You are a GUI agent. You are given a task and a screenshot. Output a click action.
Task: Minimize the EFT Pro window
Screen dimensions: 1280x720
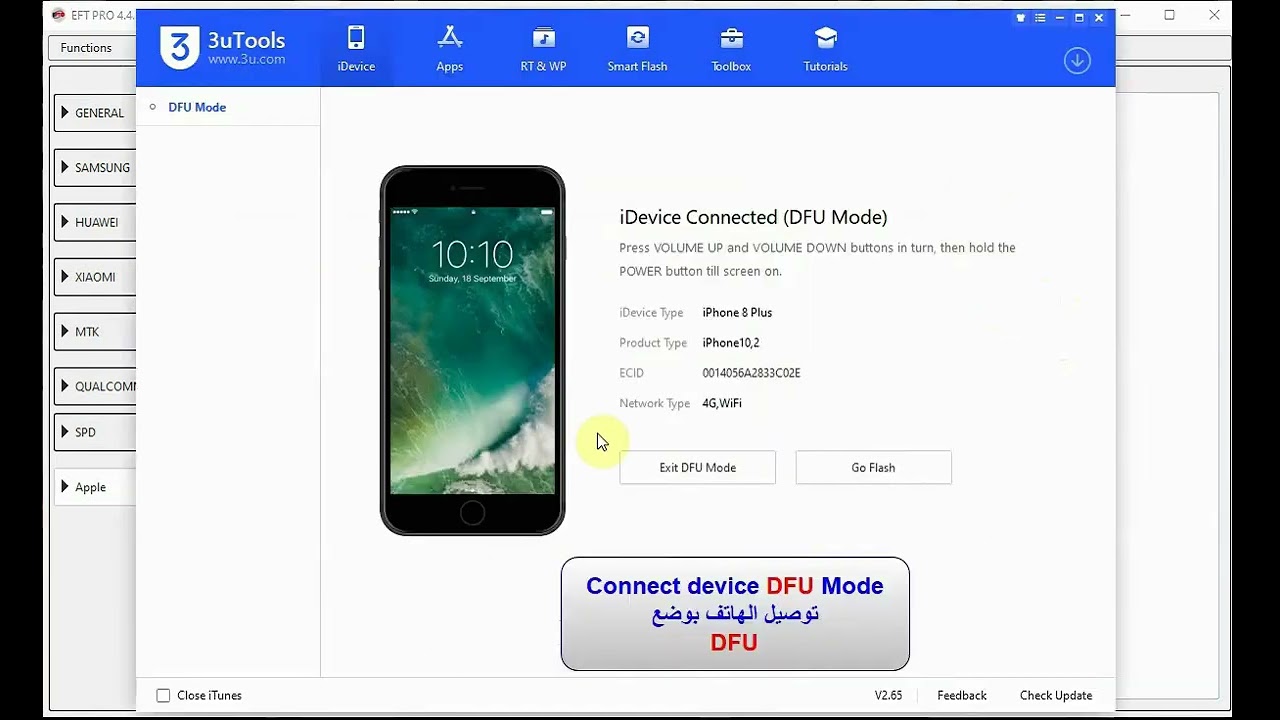coord(1124,15)
